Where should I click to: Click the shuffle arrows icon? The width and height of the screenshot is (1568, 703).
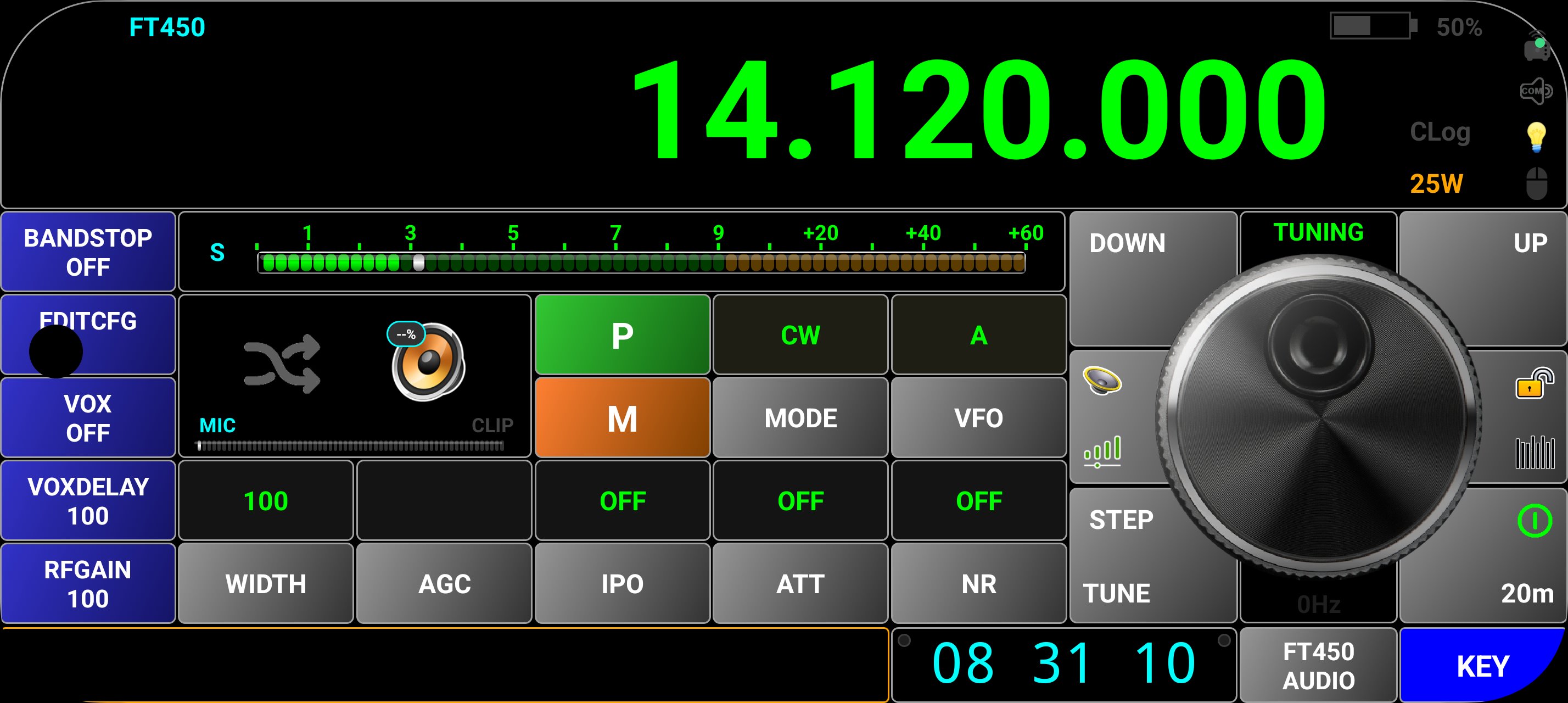click(282, 364)
